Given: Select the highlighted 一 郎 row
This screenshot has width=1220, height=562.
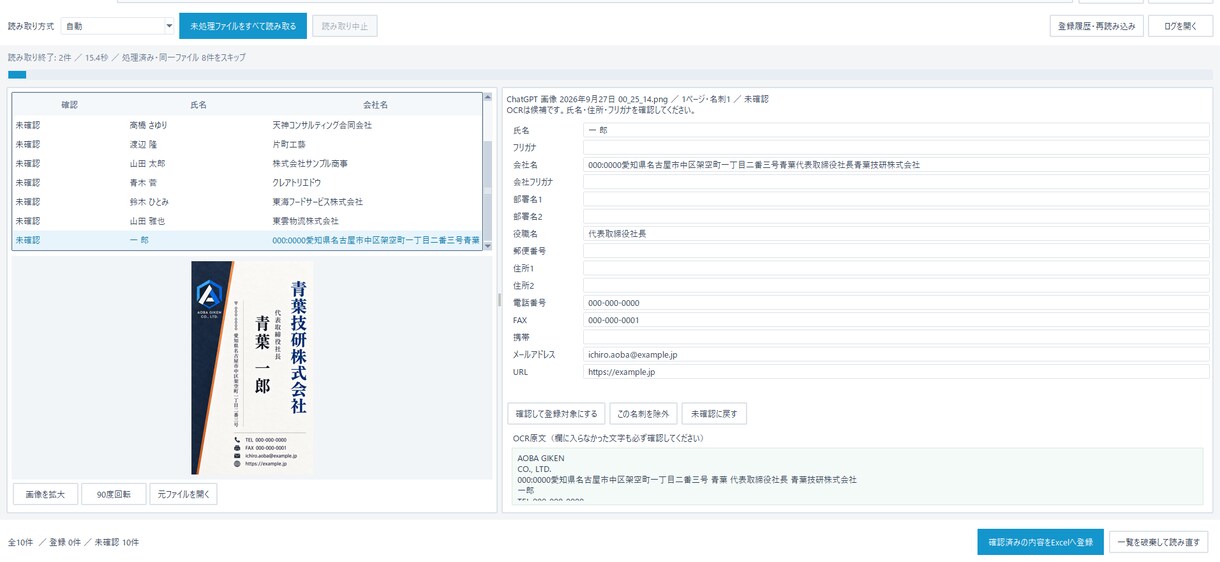Looking at the screenshot, I should (x=247, y=240).
